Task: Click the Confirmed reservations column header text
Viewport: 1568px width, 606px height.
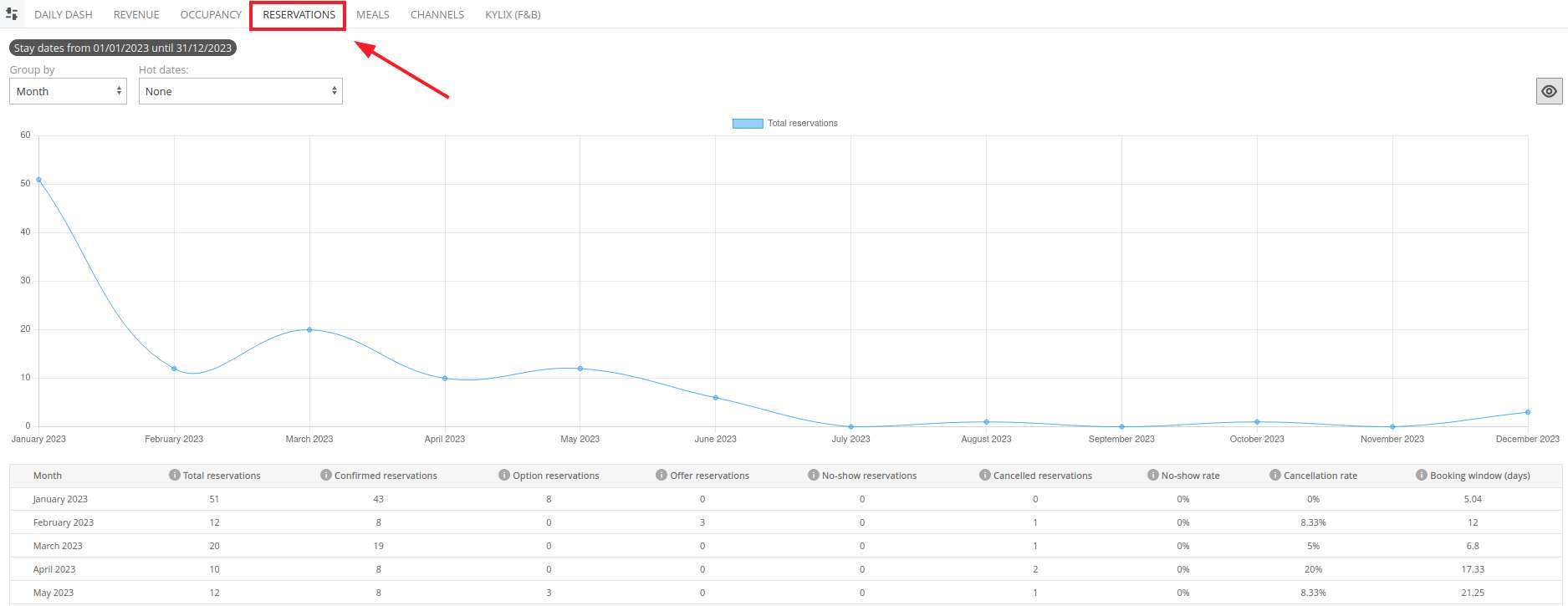Action: (386, 476)
